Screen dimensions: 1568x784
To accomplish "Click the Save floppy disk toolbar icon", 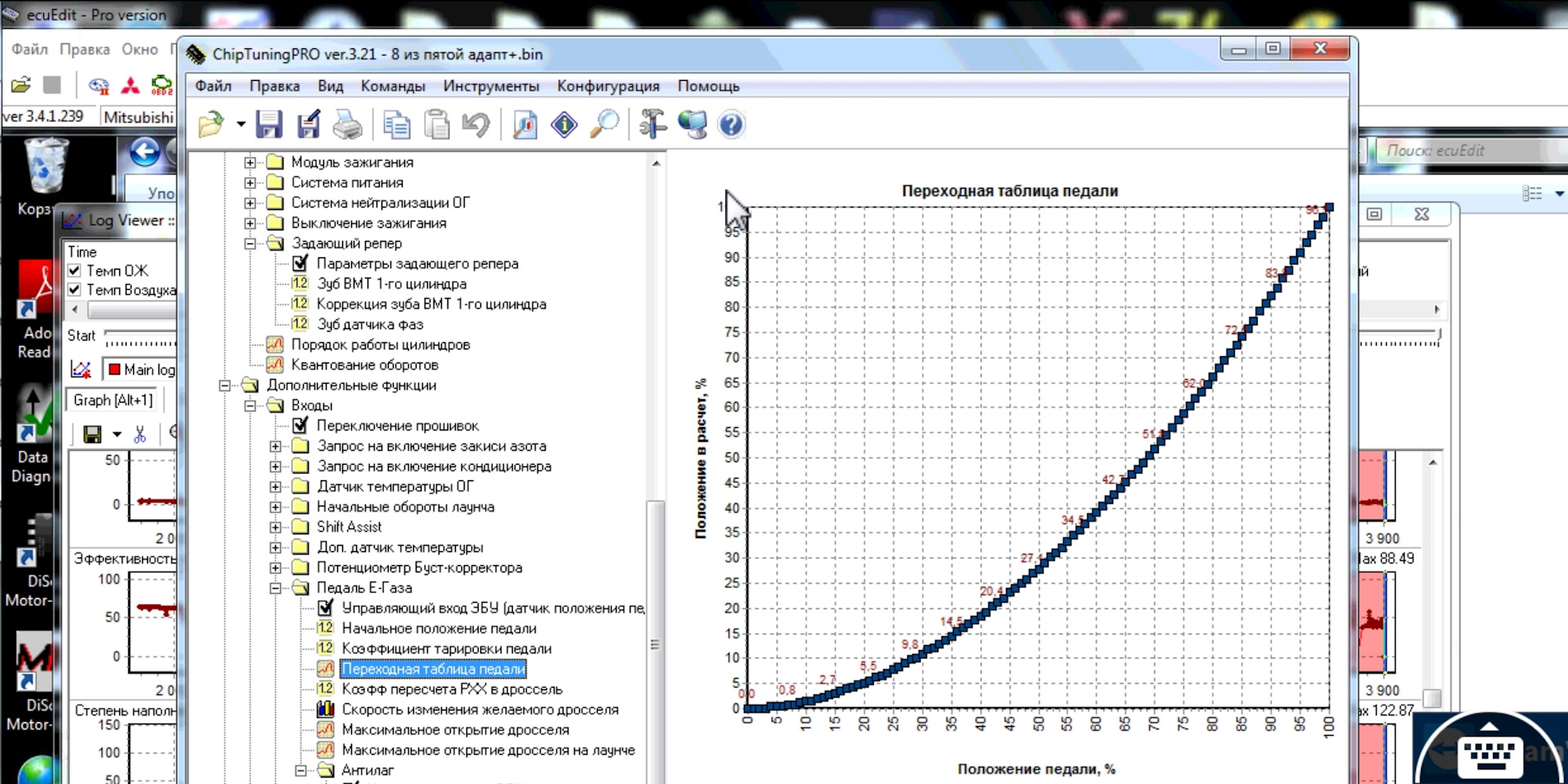I will pyautogui.click(x=269, y=125).
